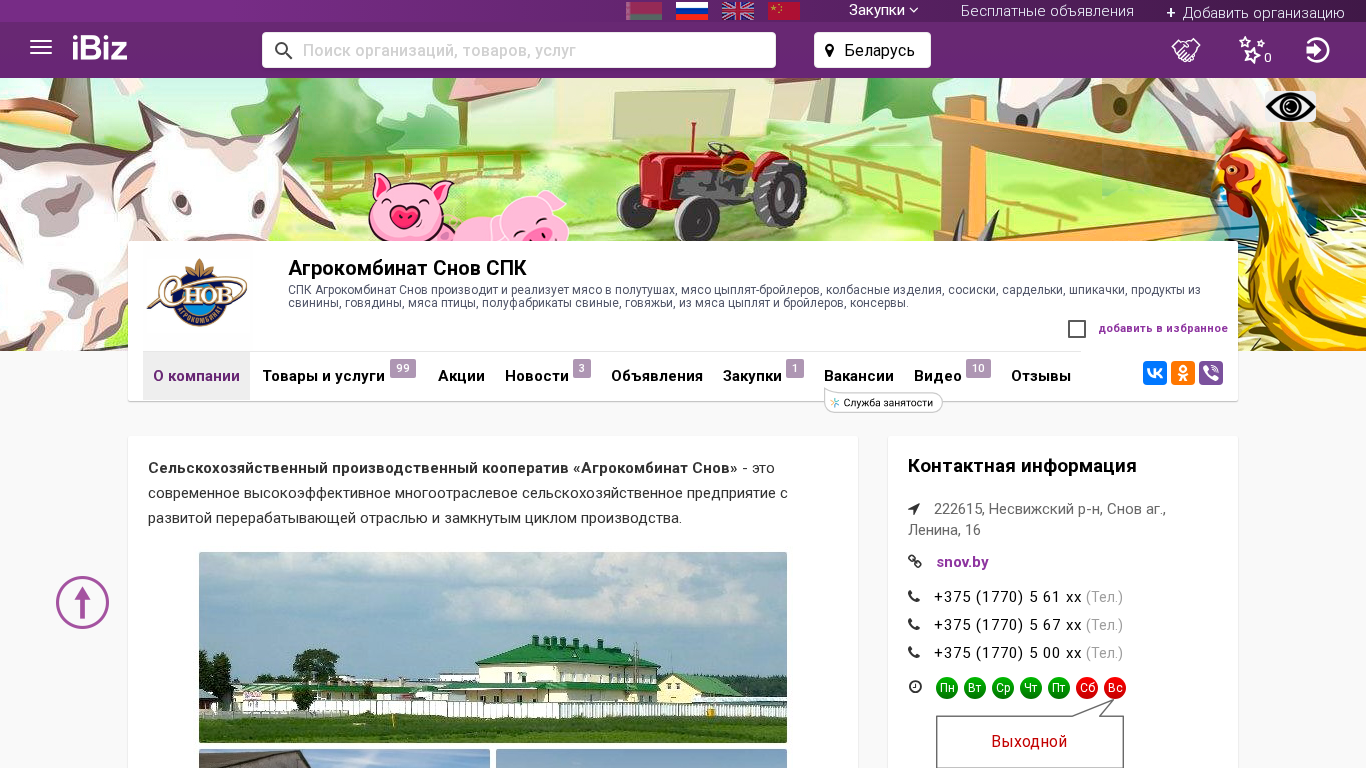1366x768 pixels.
Task: Switch to the English flag language
Action: pos(738,11)
